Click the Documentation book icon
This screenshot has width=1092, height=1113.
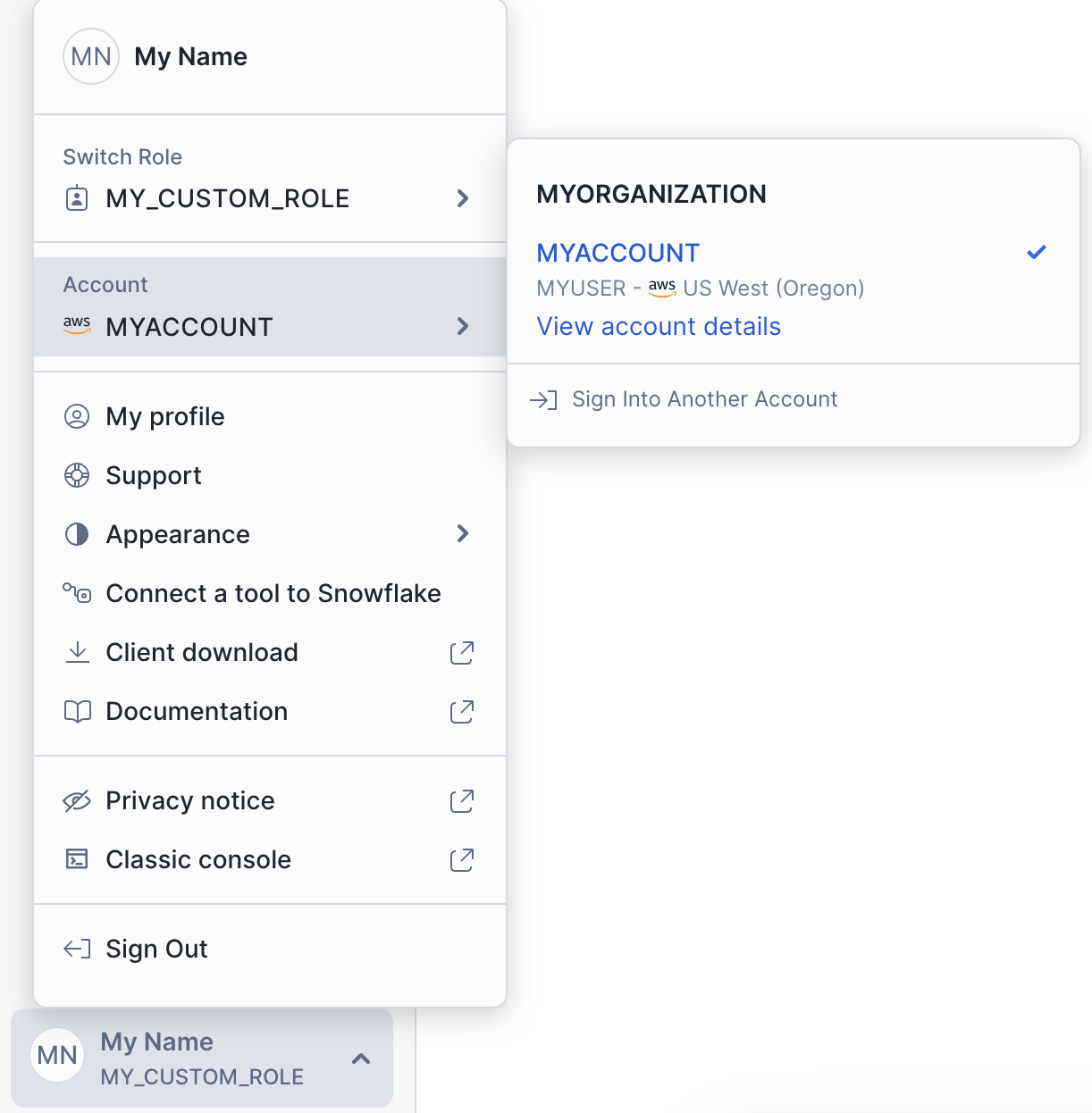click(78, 711)
